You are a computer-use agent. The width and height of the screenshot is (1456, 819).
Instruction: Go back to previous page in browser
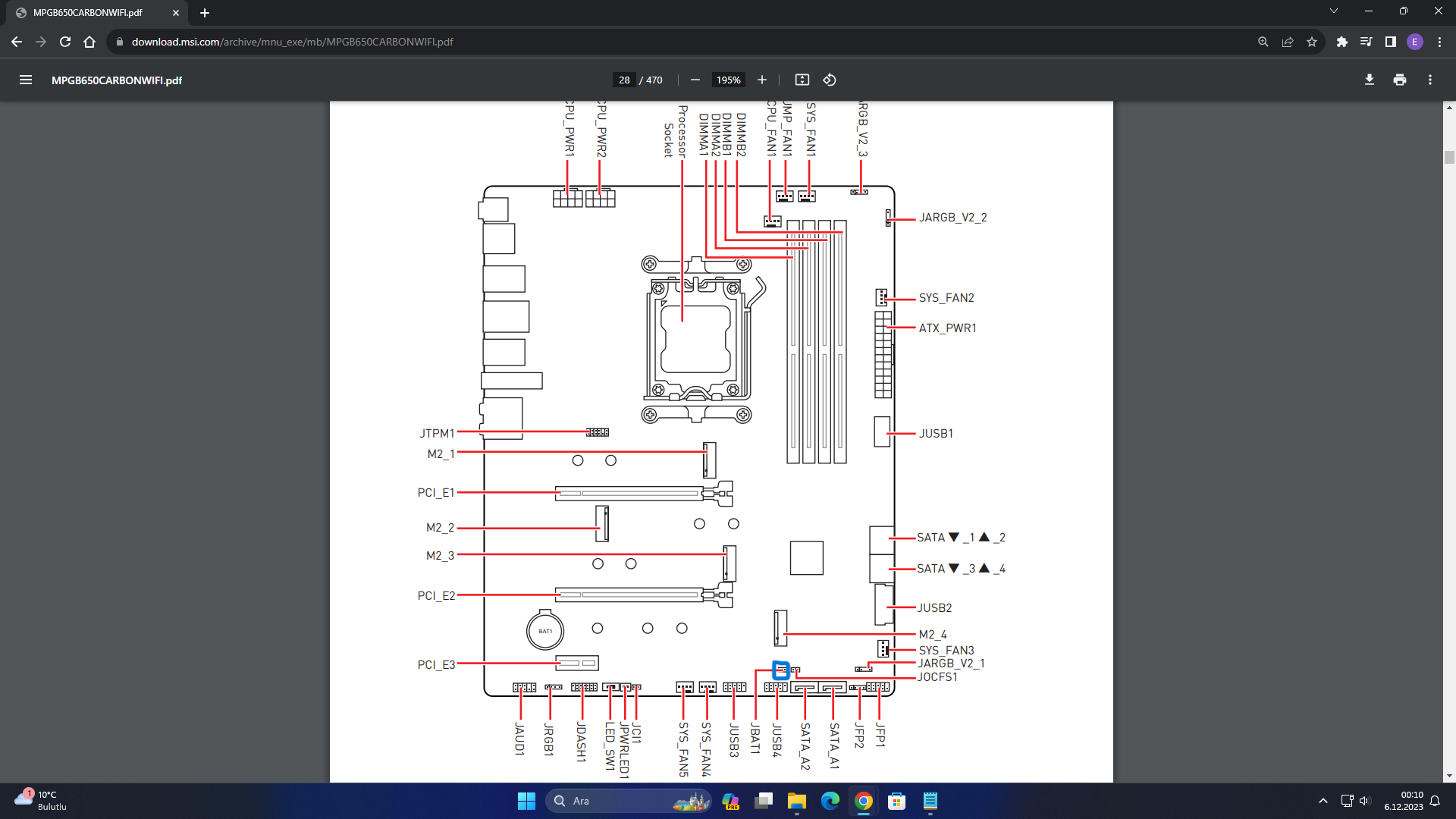click(x=17, y=42)
